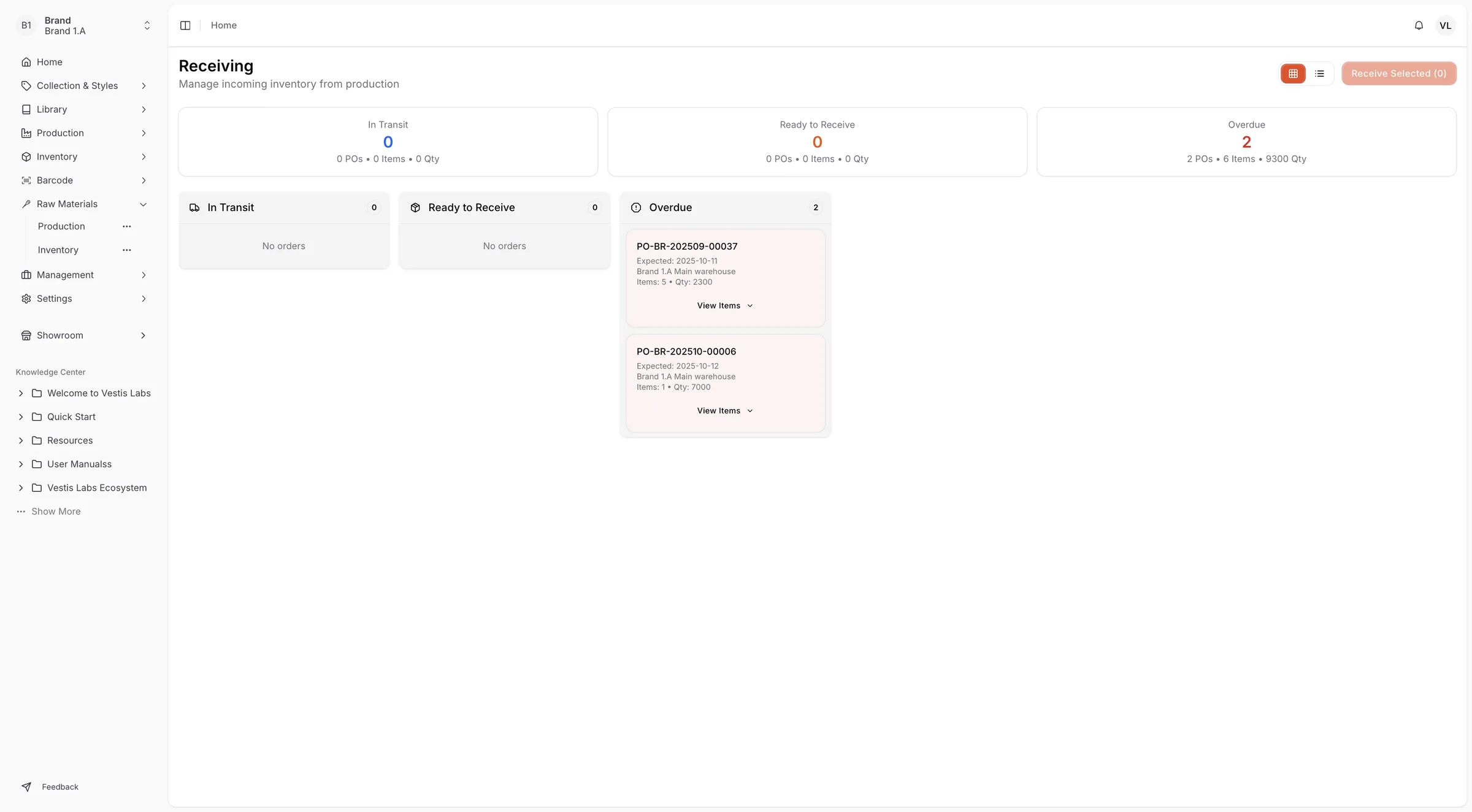1472x812 pixels.
Task: Click the Barcode scanner icon
Action: coord(26,180)
